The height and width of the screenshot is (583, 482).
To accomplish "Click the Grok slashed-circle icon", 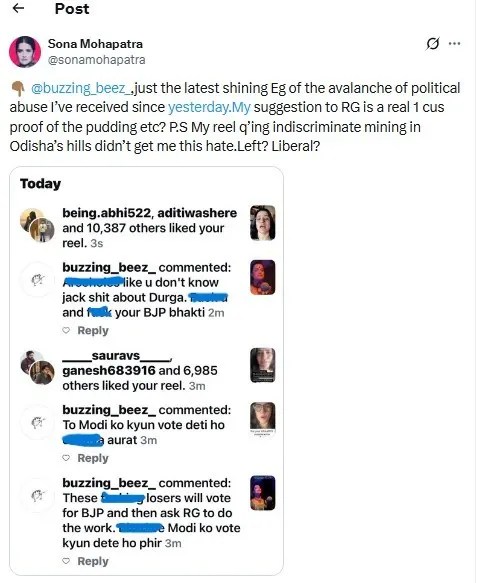I will click(x=432, y=44).
